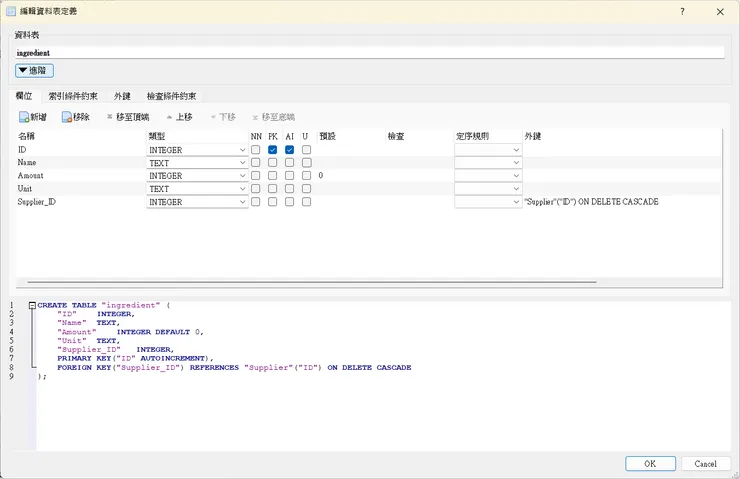Collapse the SQL code fold marker

click(32, 305)
